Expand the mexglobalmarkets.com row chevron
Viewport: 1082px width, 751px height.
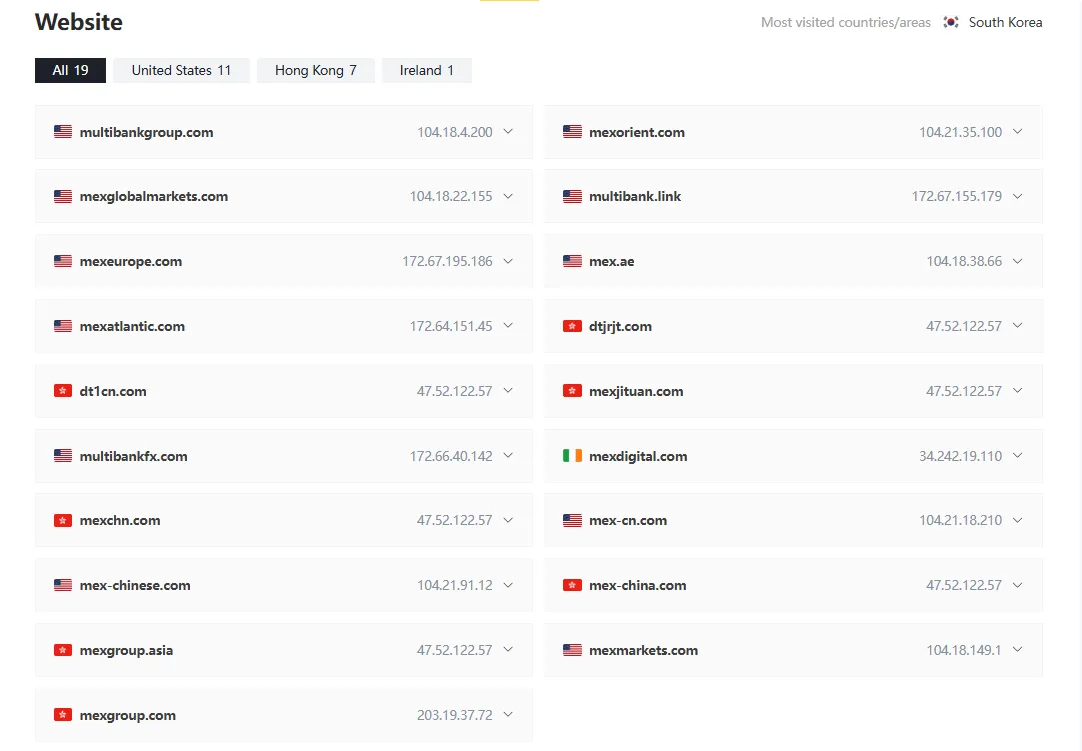(x=508, y=196)
